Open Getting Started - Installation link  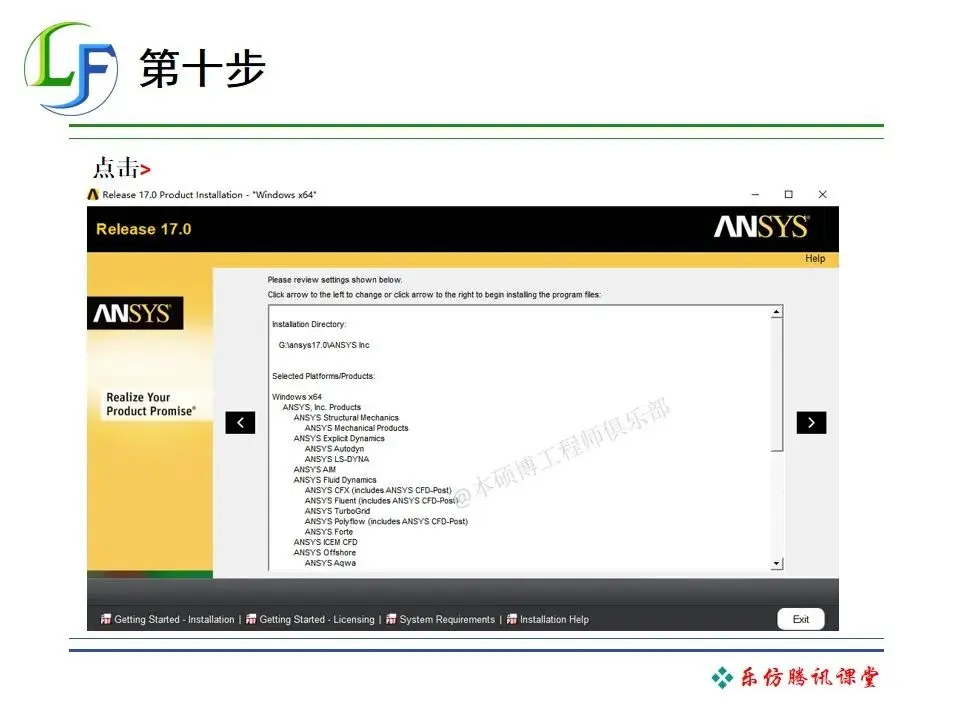[174, 620]
